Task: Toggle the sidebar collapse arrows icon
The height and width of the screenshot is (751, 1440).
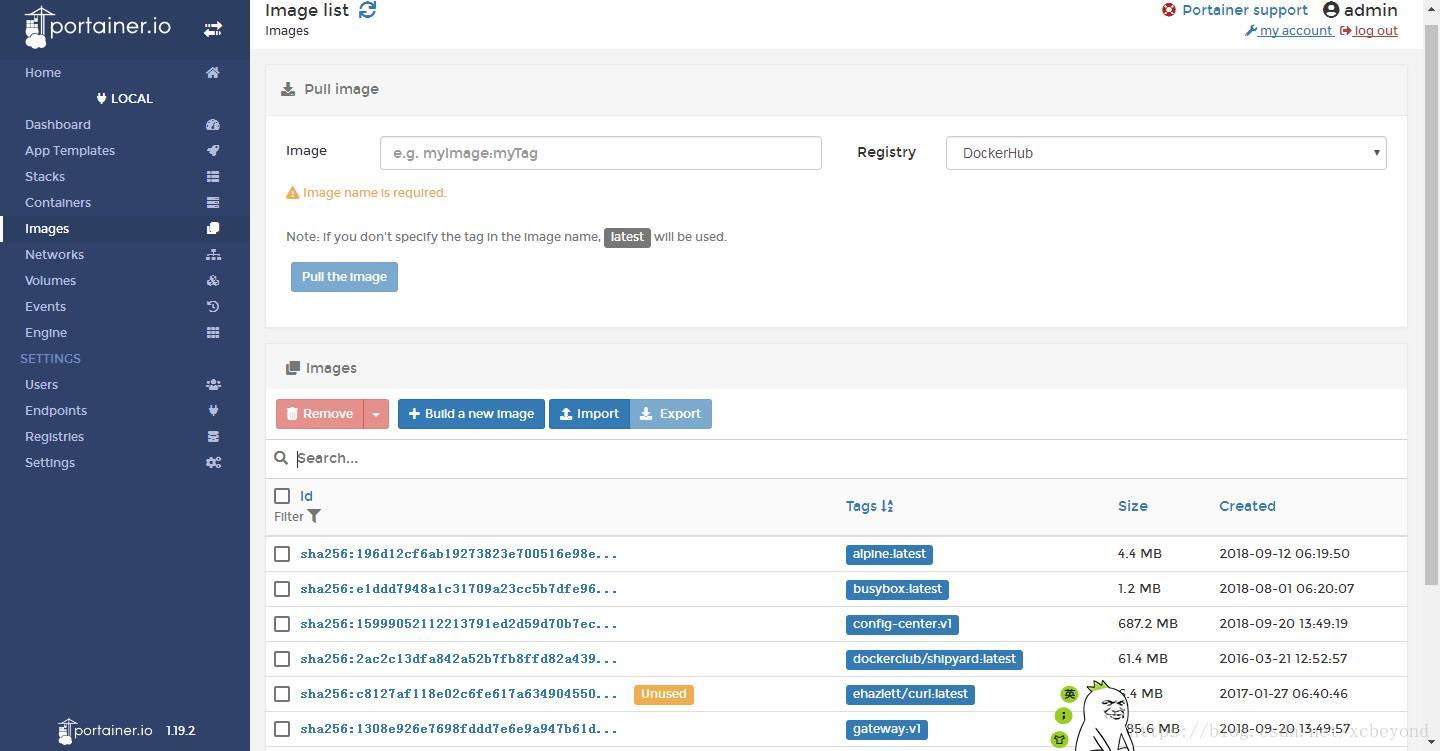Action: pyautogui.click(x=213, y=29)
